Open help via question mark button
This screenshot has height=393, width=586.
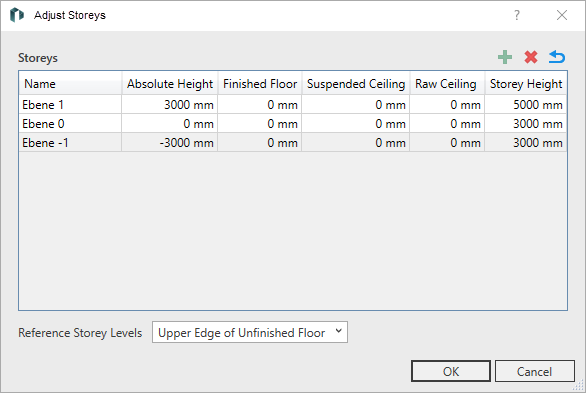click(x=516, y=15)
